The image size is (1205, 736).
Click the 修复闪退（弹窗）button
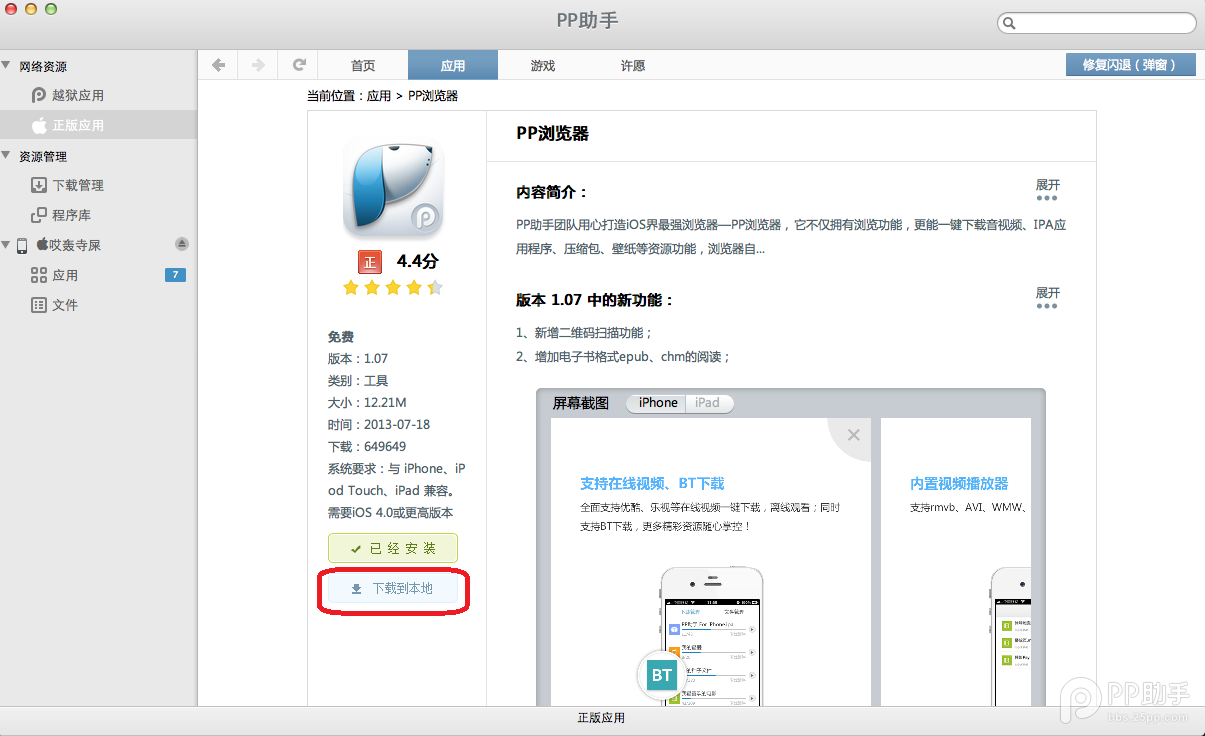click(1131, 65)
